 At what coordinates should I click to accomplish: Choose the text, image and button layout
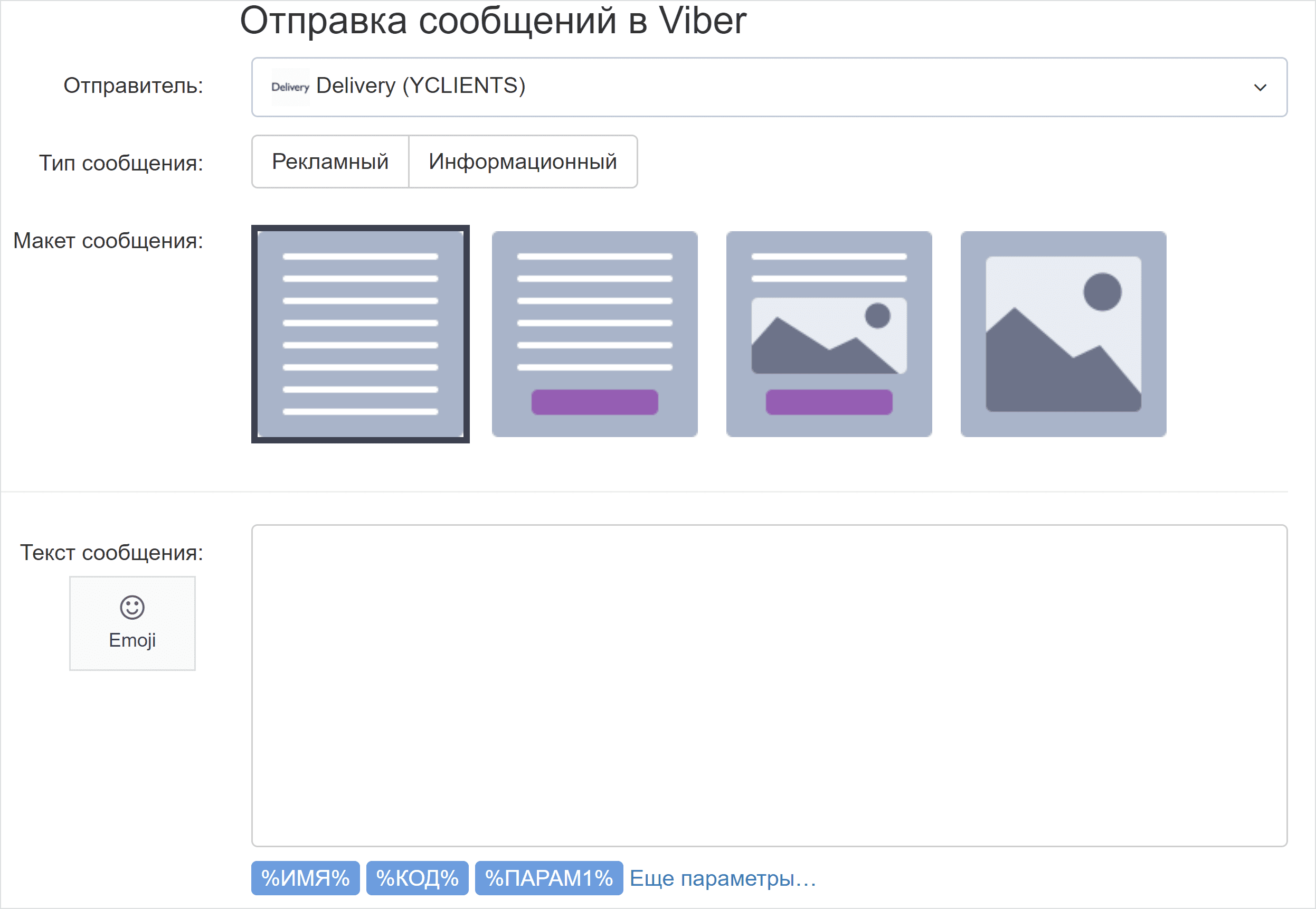click(x=829, y=334)
